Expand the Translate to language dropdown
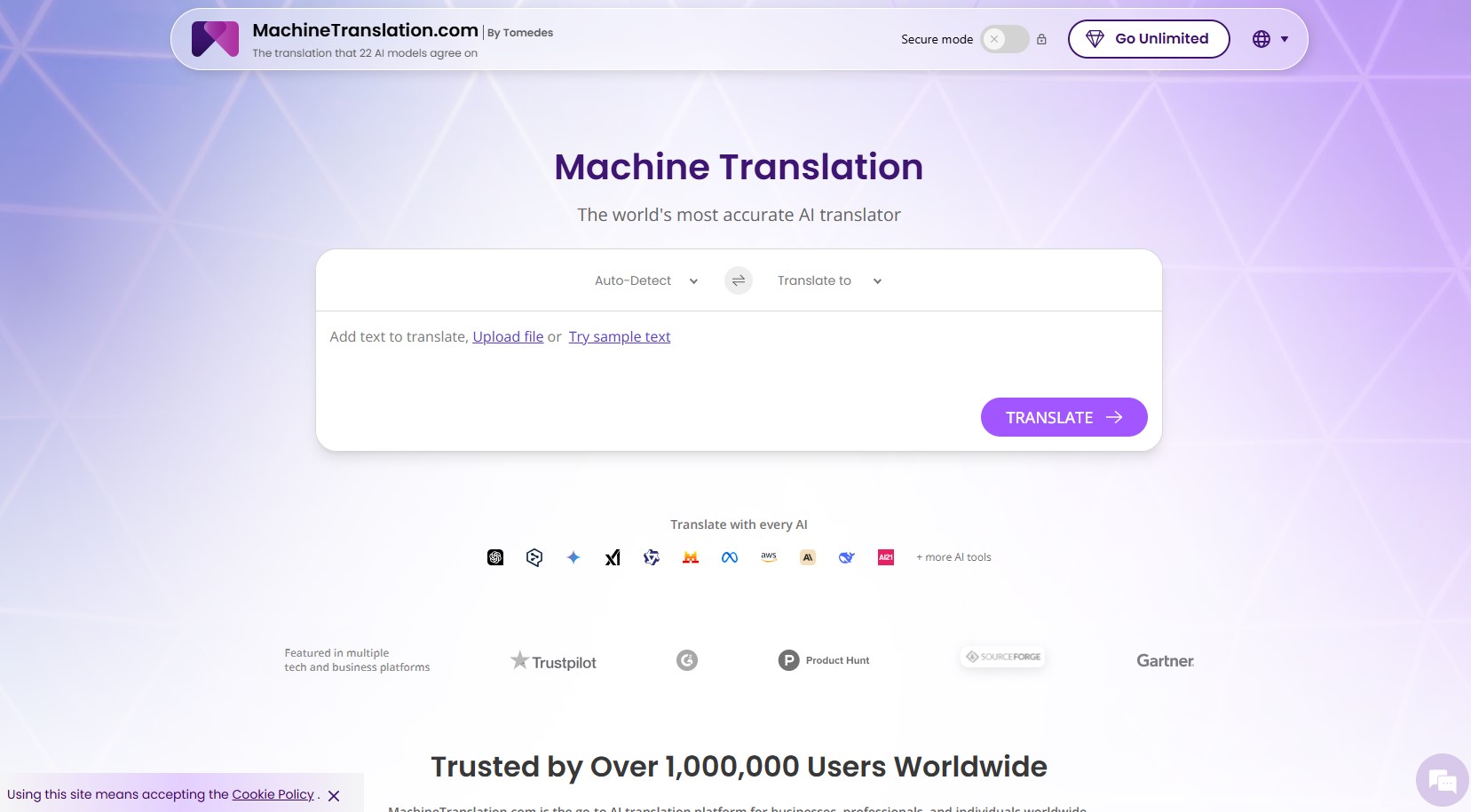1471x812 pixels. click(829, 280)
